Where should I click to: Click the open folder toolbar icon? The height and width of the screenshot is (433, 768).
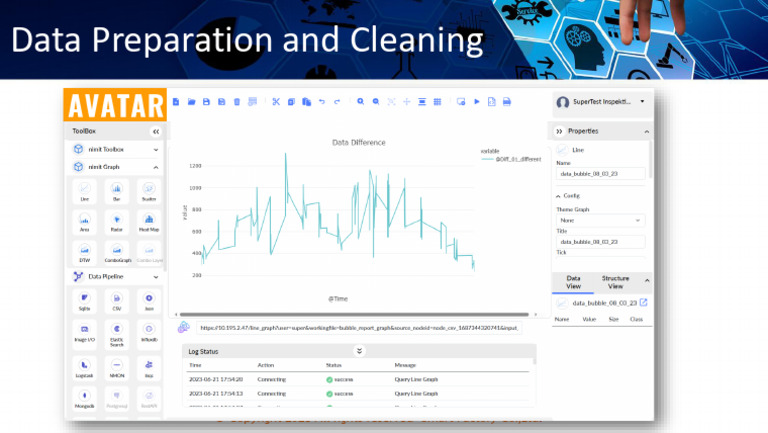pos(192,102)
